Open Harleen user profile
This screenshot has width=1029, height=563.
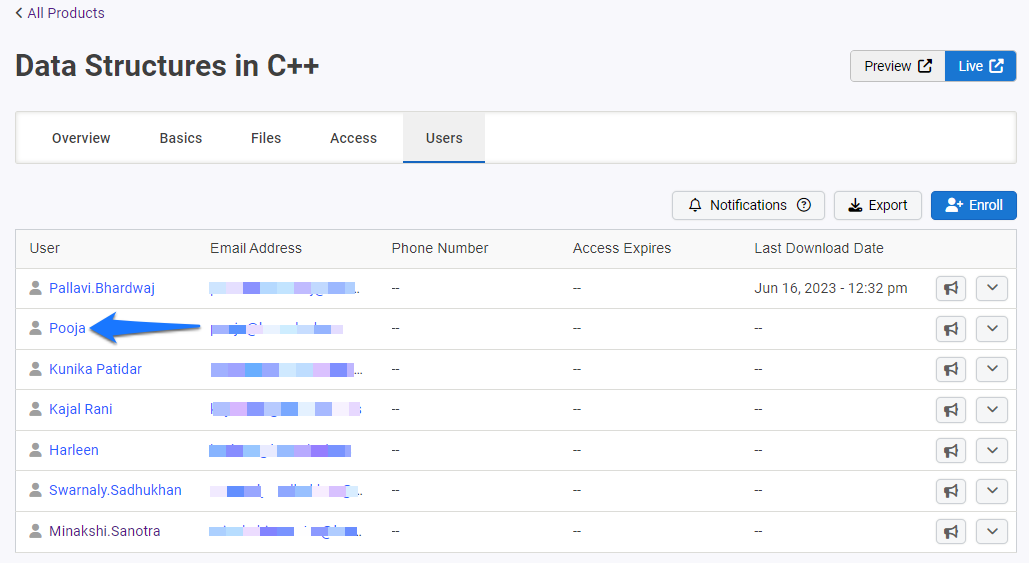coord(74,450)
